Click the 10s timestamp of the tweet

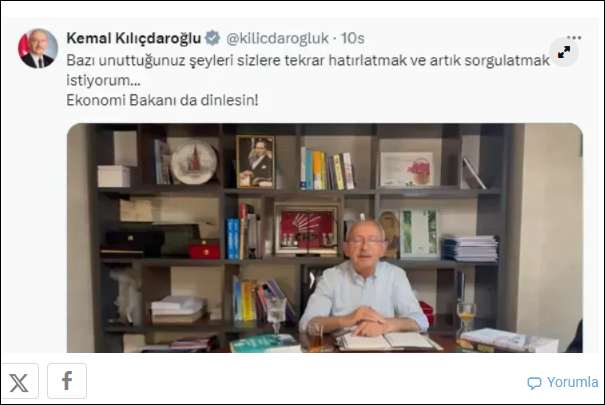(x=352, y=38)
